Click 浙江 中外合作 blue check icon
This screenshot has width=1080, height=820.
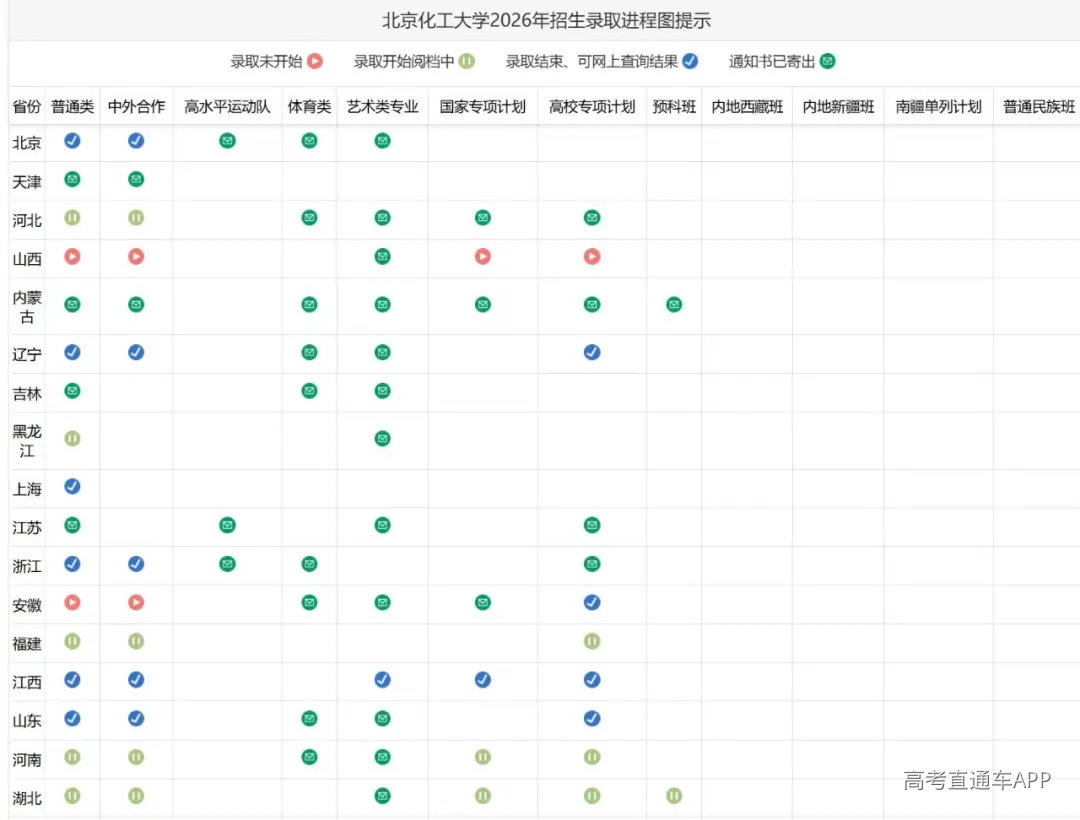(x=136, y=564)
